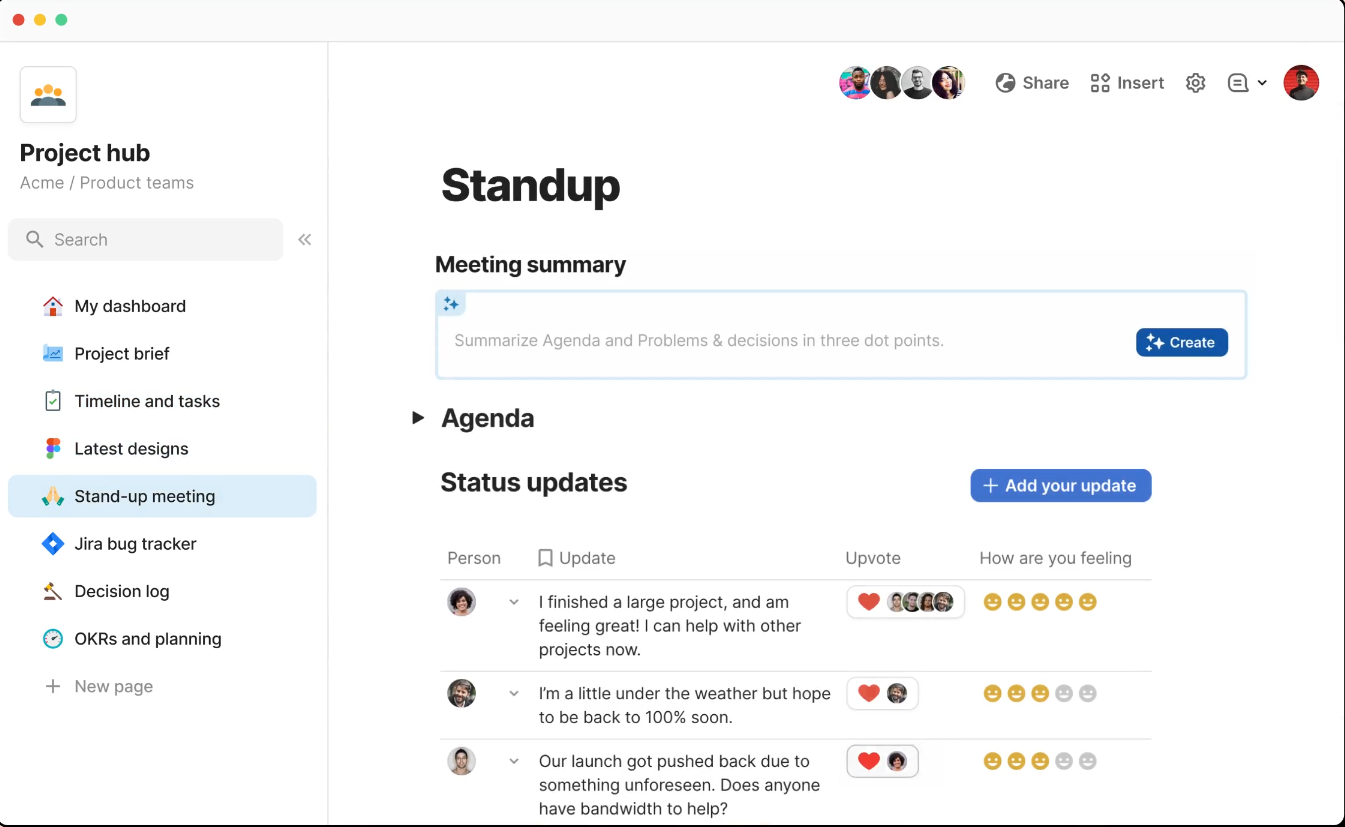Click the Jira bug tracker diamond icon

[x=53, y=544]
